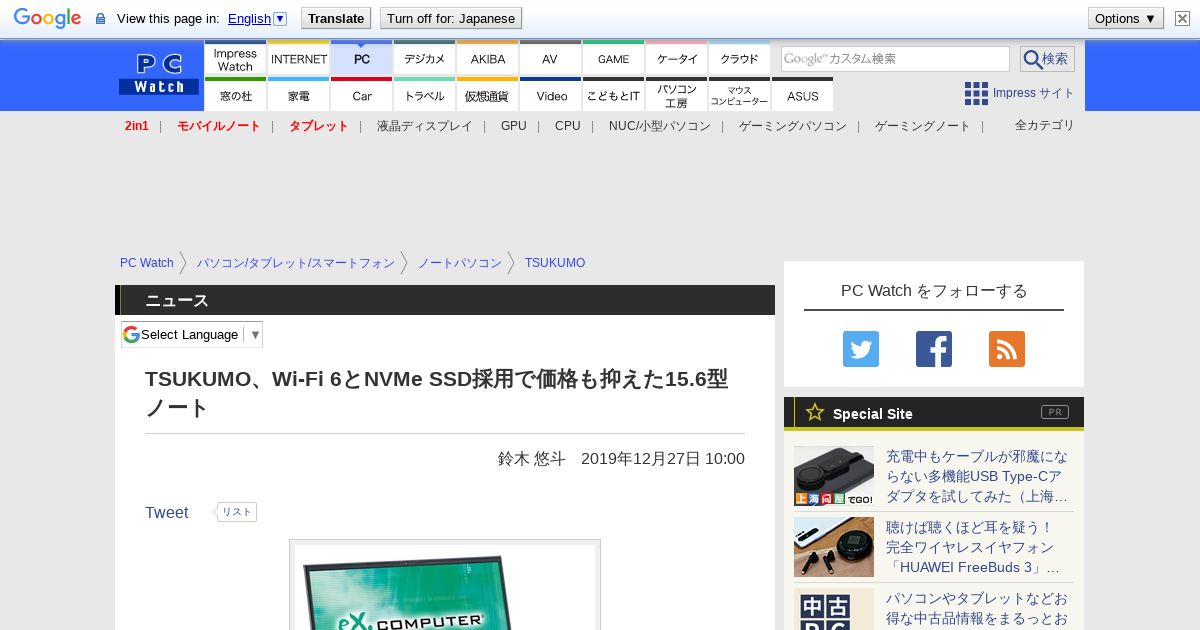Image resolution: width=1200 pixels, height=630 pixels.
Task: Click the PC Watch logo
Action: 159,74
